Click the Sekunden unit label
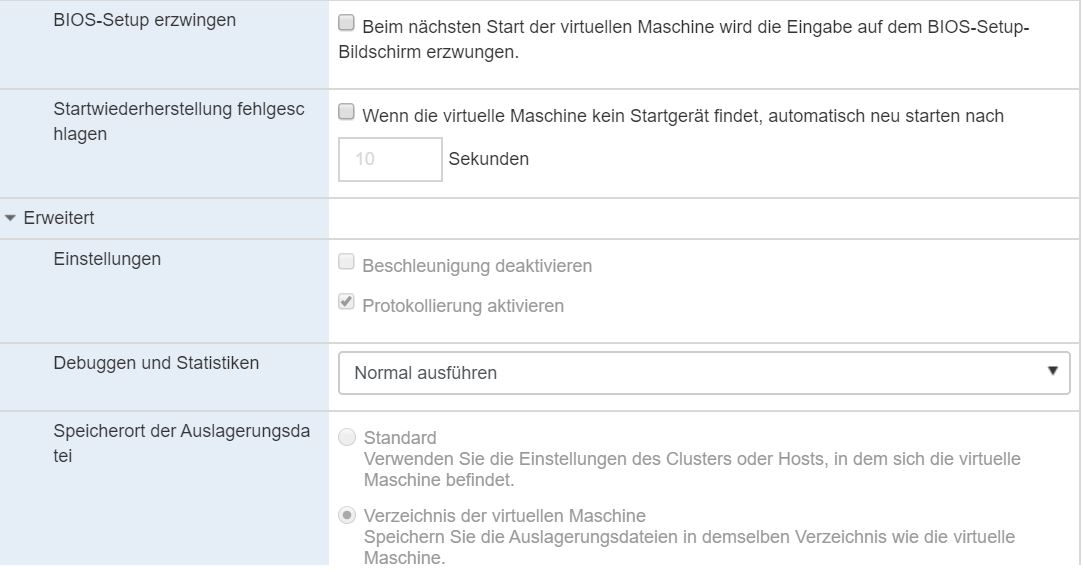Viewport: 1083px width, 574px height. 489,159
